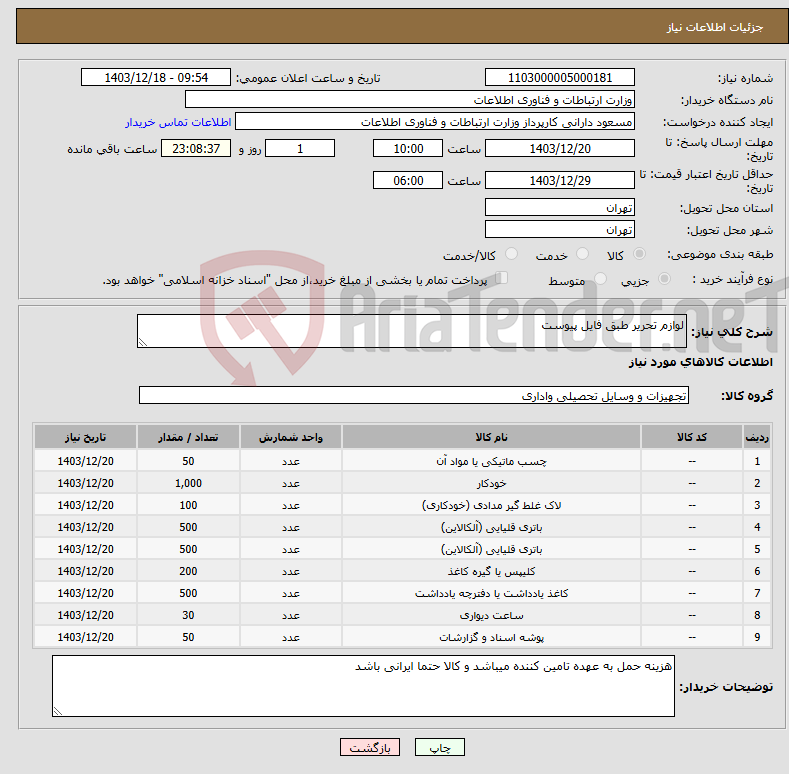
Task: Click the price validity time 06:00 field
Action: pos(408,180)
